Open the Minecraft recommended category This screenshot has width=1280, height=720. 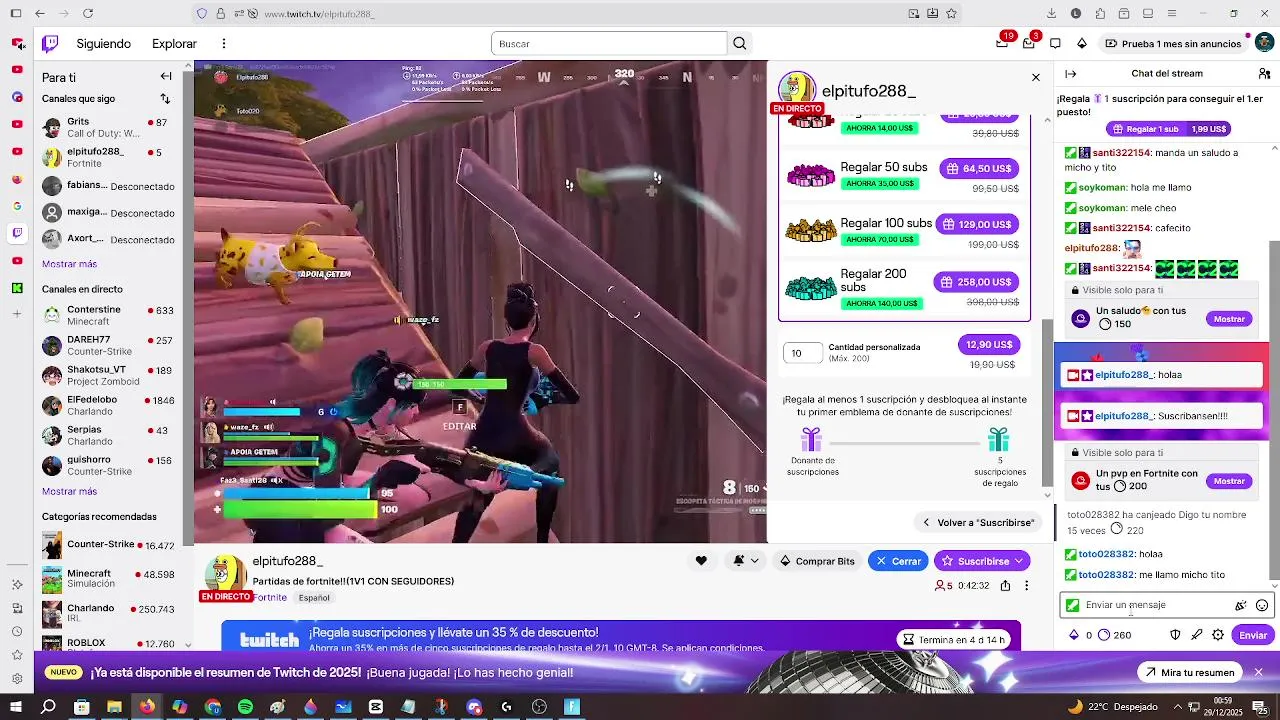[108, 578]
